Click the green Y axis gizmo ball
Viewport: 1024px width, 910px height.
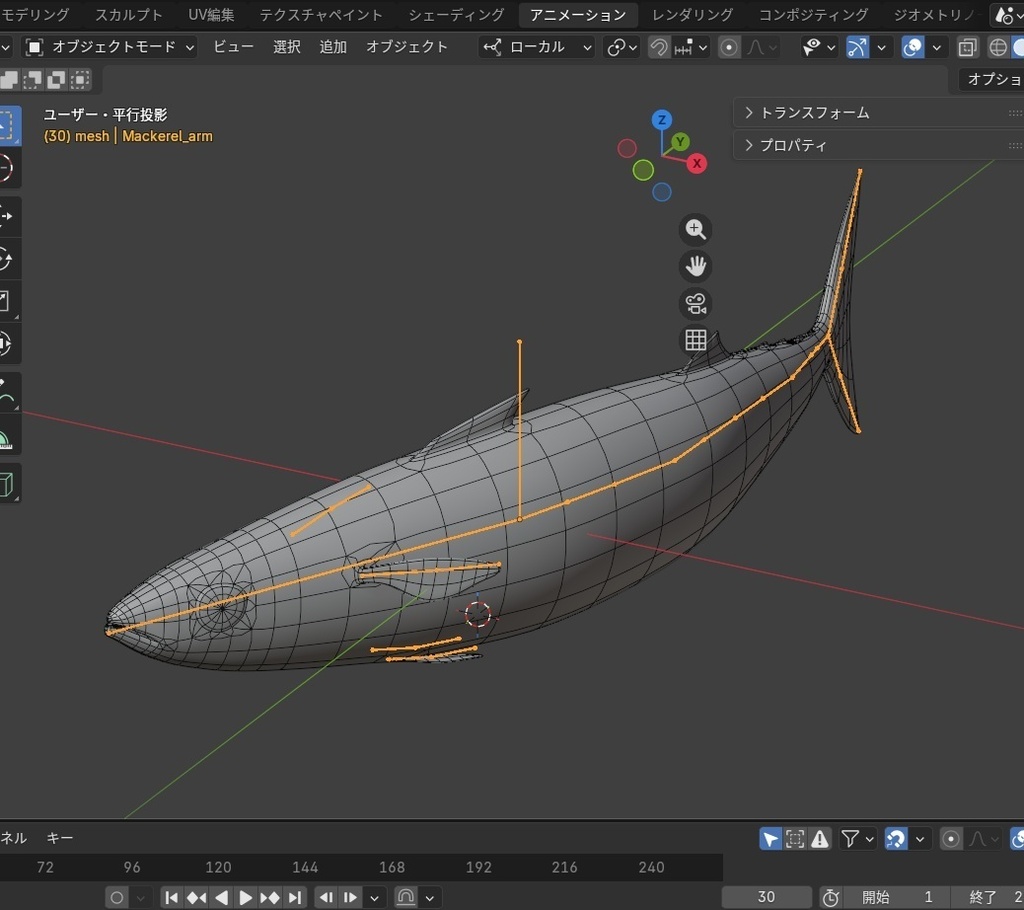tap(680, 141)
